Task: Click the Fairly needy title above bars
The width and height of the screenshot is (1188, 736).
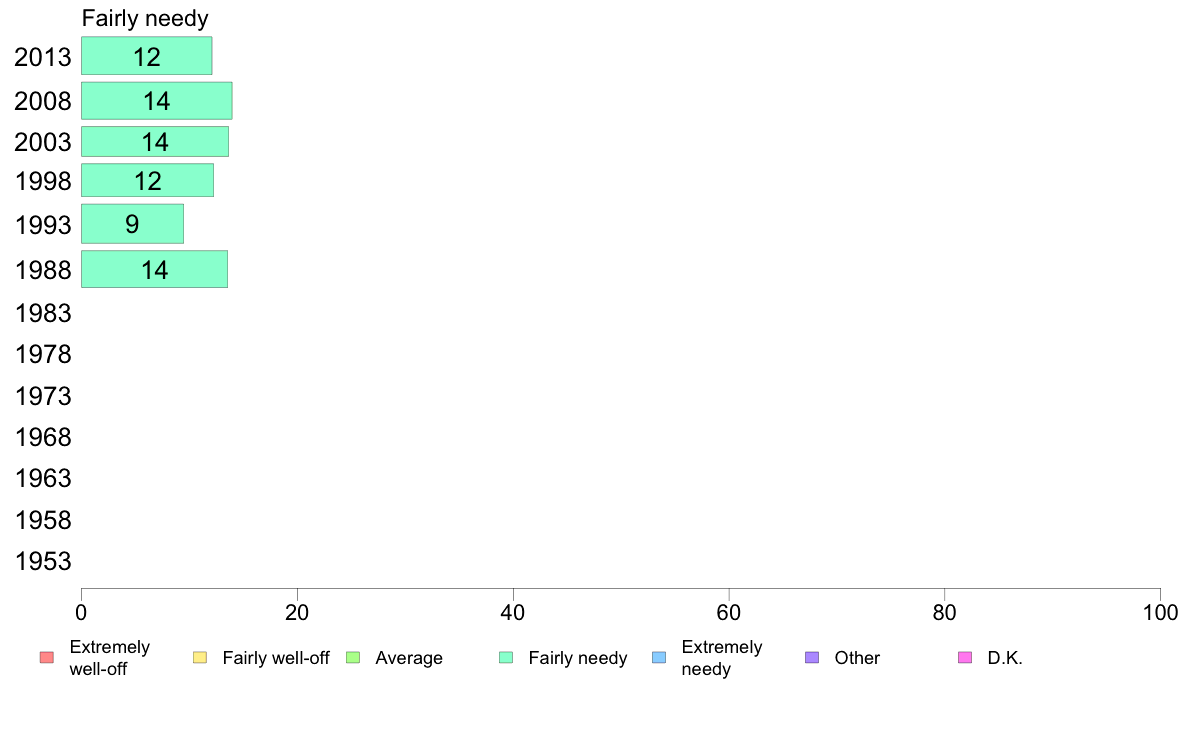Action: [145, 18]
